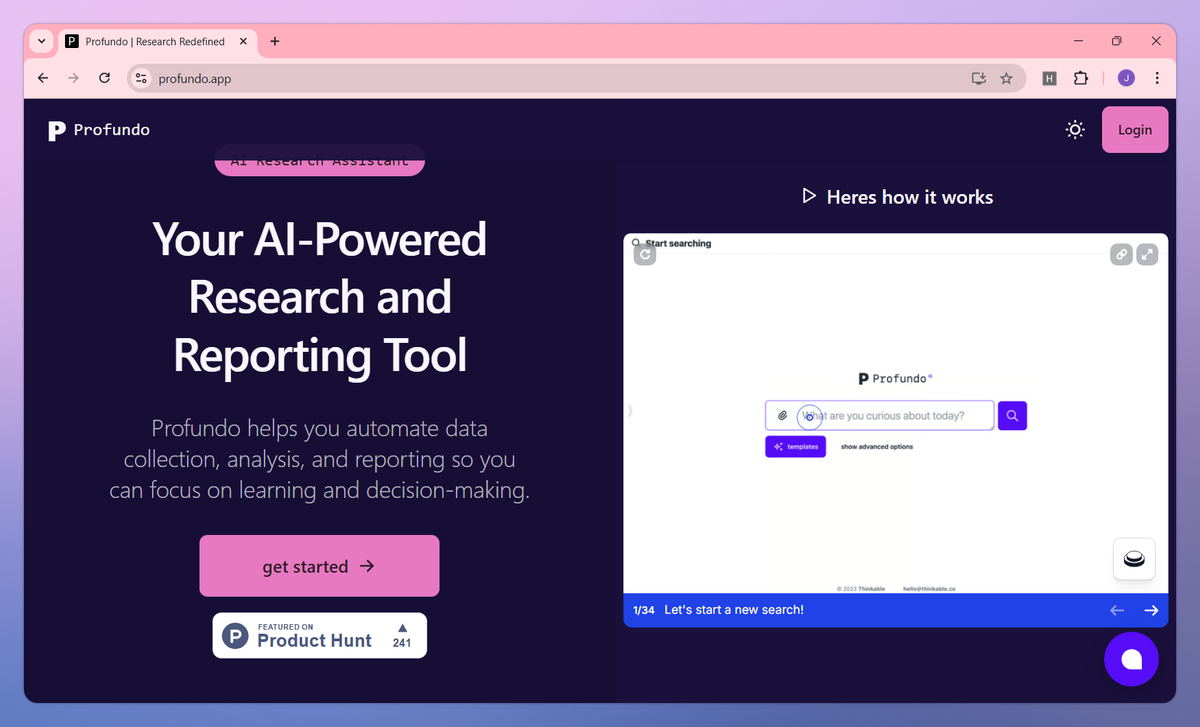Click the play icon beside Heres how it works

tap(809, 197)
